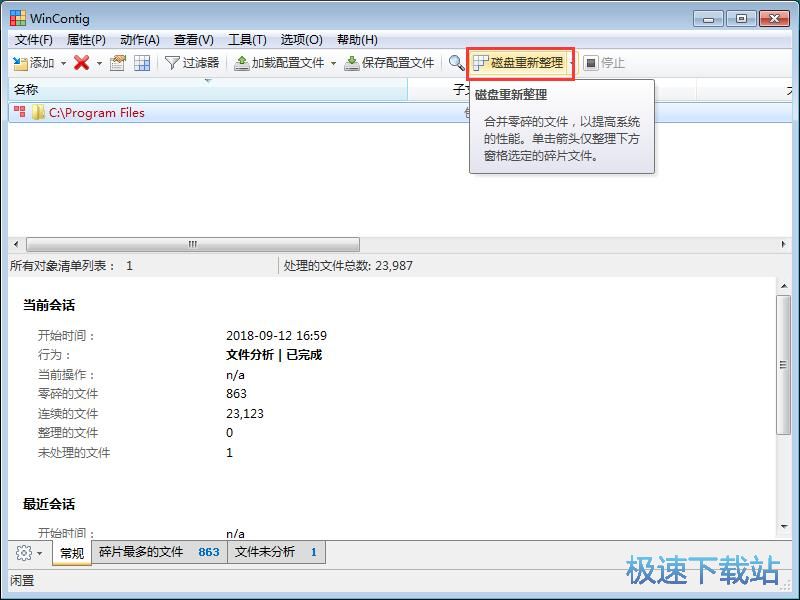Click 保存配置文件 save profile button
The height and width of the screenshot is (600, 800).
389,63
